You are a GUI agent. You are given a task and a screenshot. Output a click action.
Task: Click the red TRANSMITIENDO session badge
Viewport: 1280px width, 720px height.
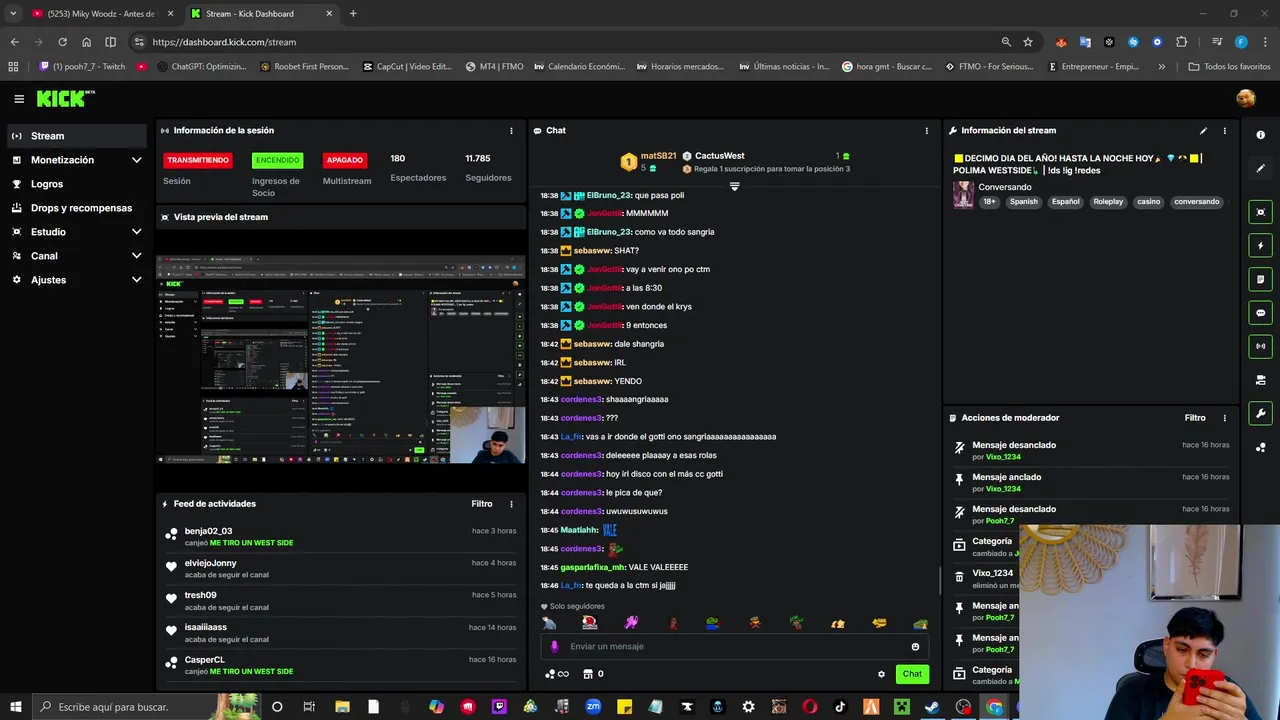(x=198, y=160)
